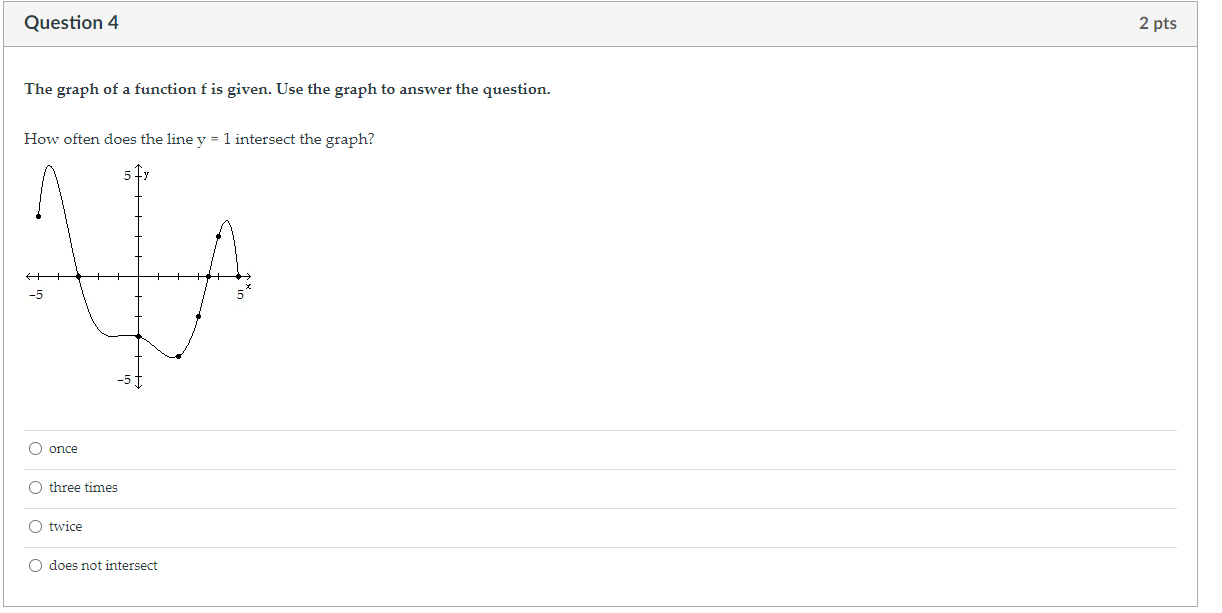The image size is (1222, 613).
Task: Click the '-5' label on the x-axis
Action: (x=35, y=295)
